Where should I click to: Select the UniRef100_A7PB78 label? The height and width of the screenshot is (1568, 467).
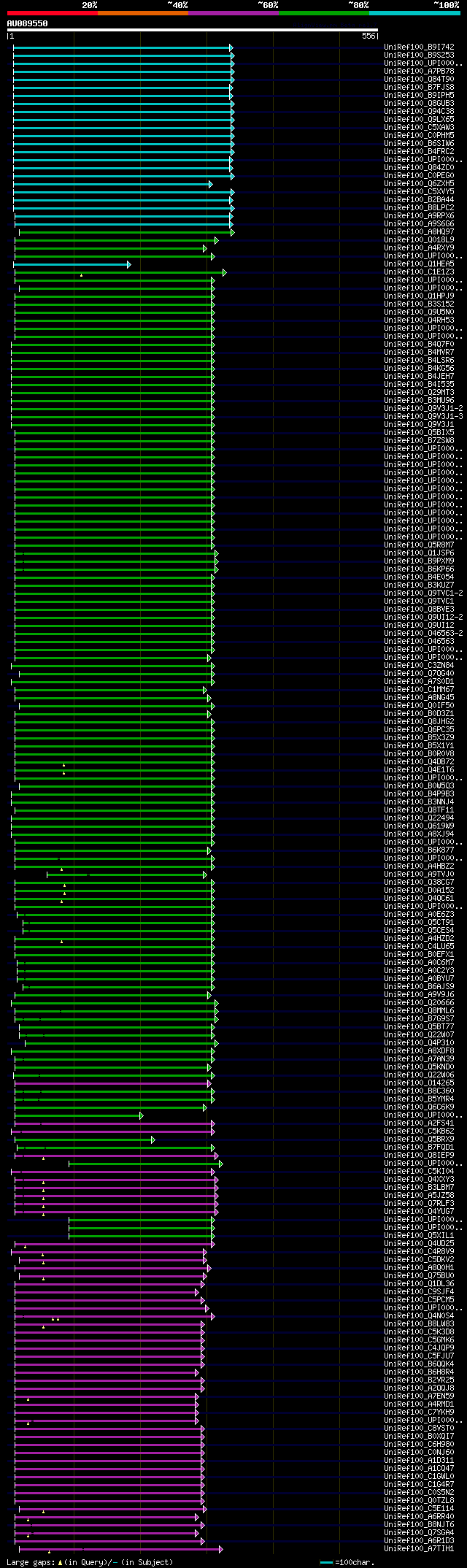pos(419,71)
